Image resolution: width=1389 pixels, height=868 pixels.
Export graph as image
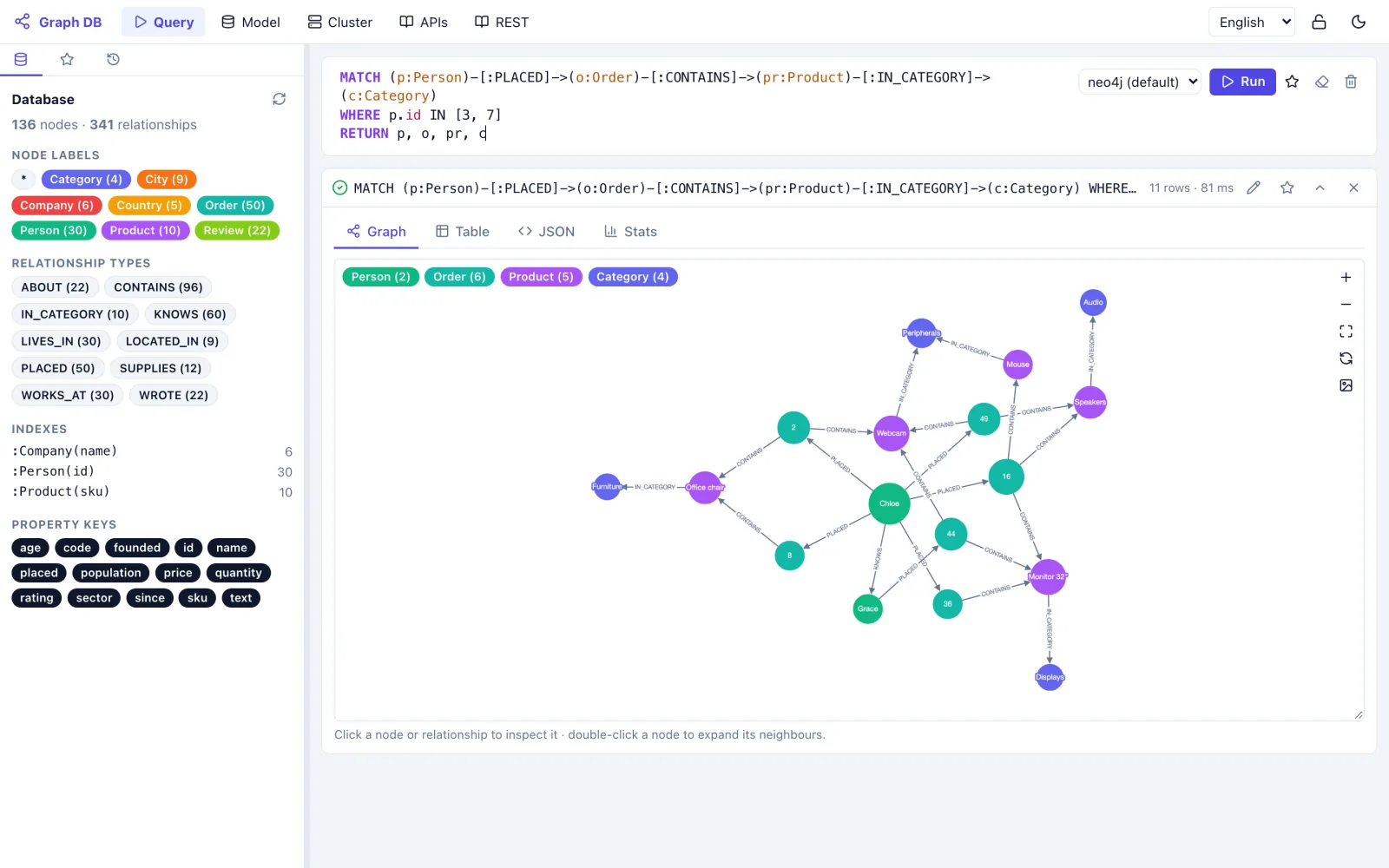click(x=1346, y=385)
